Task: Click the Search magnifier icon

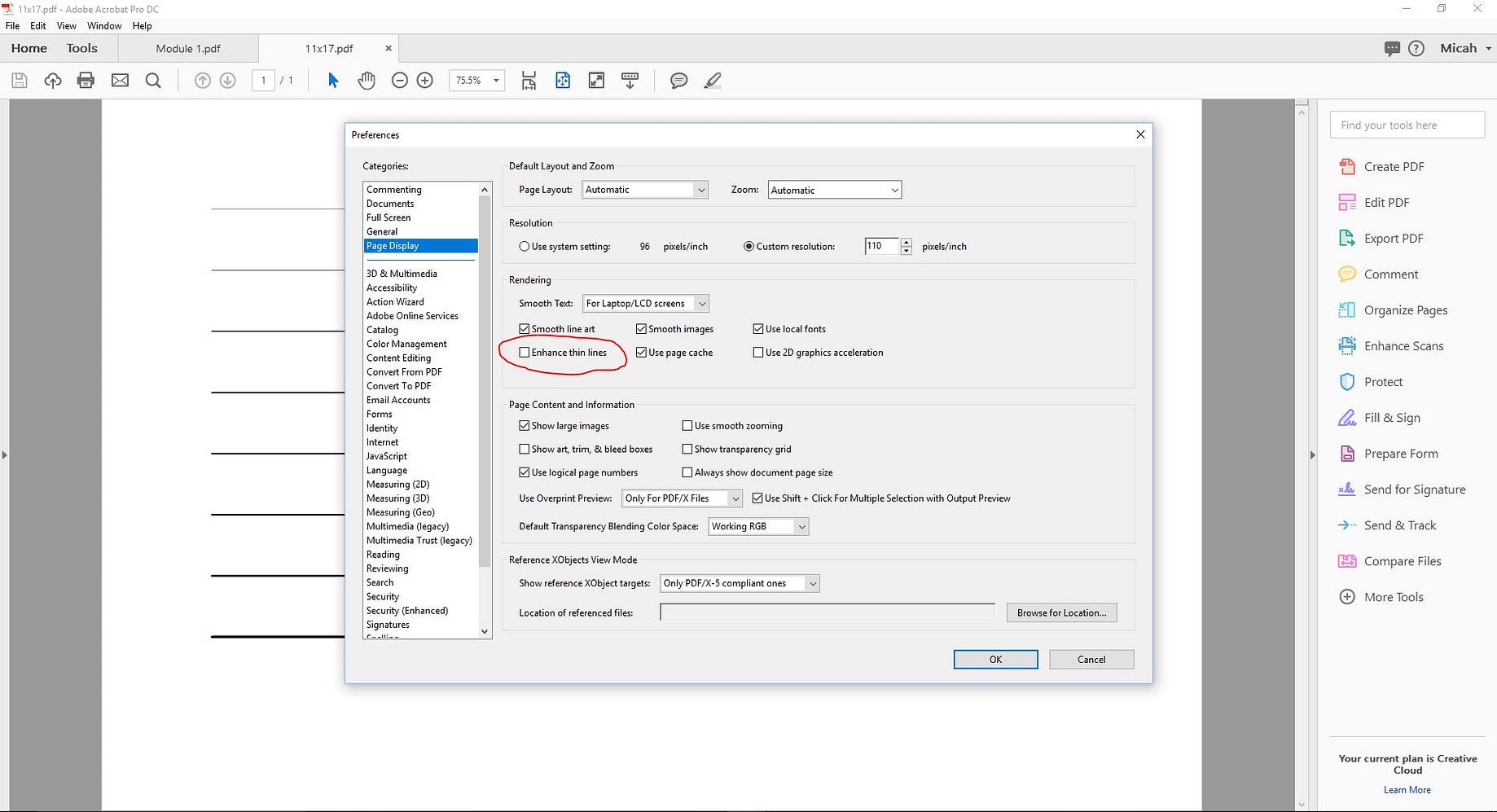Action: pyautogui.click(x=153, y=81)
